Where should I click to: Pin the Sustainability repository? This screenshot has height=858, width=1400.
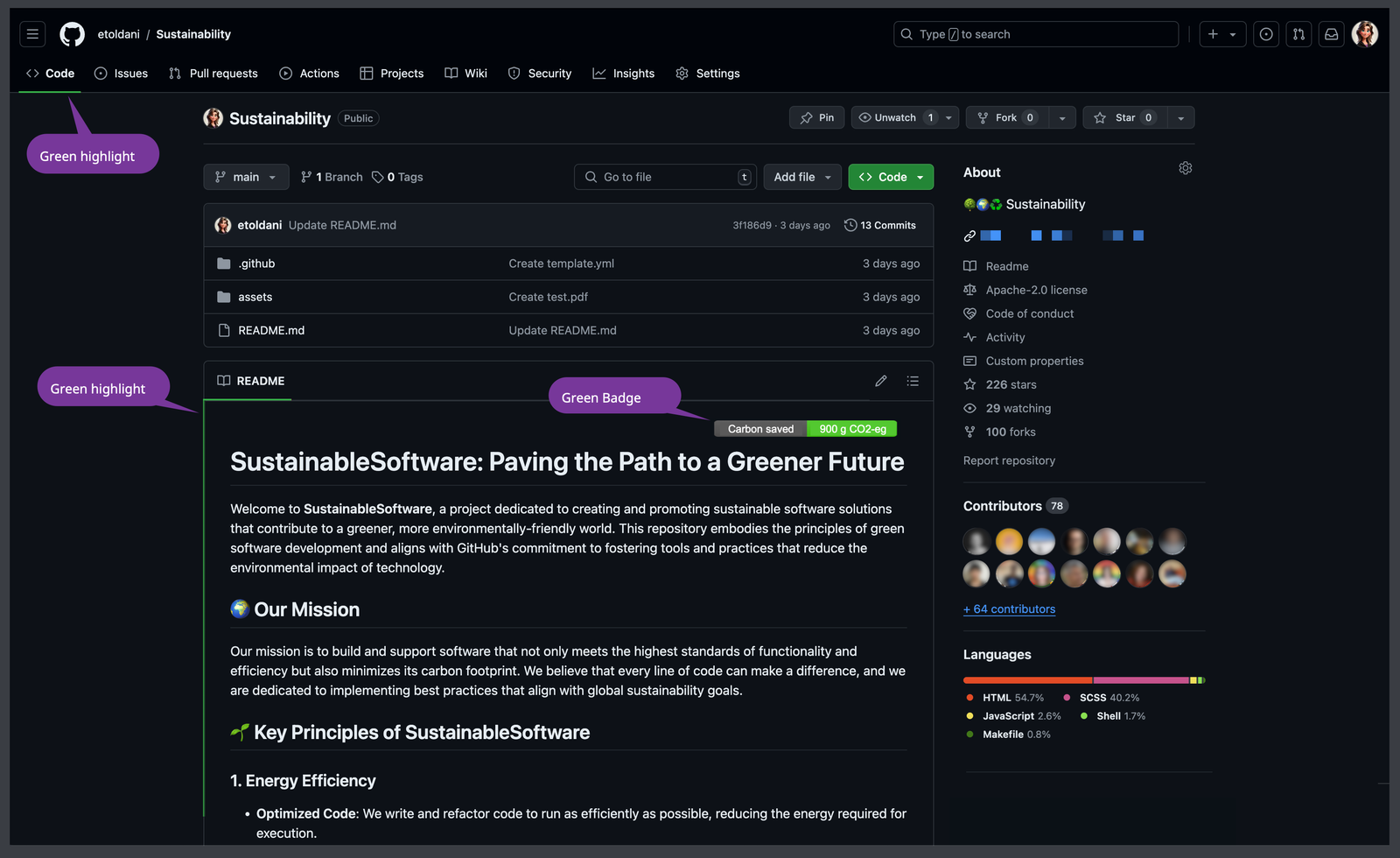click(x=816, y=117)
